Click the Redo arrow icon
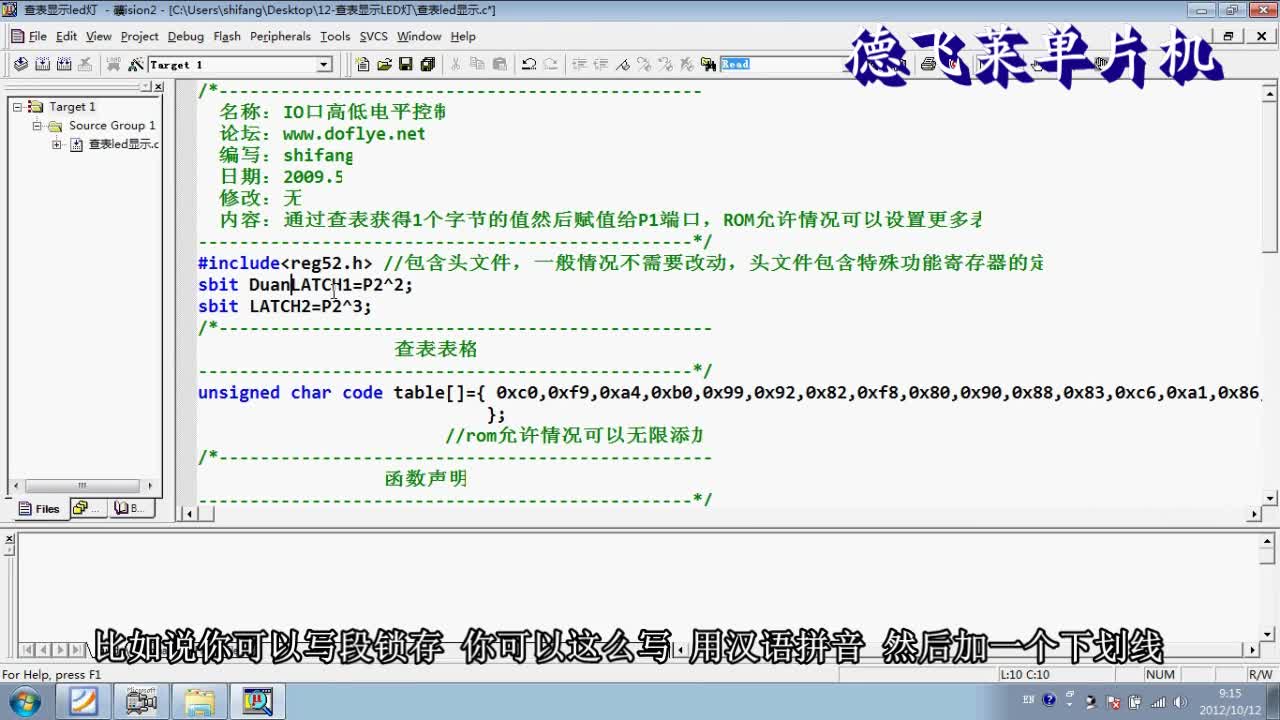The width and height of the screenshot is (1280, 720). (551, 64)
